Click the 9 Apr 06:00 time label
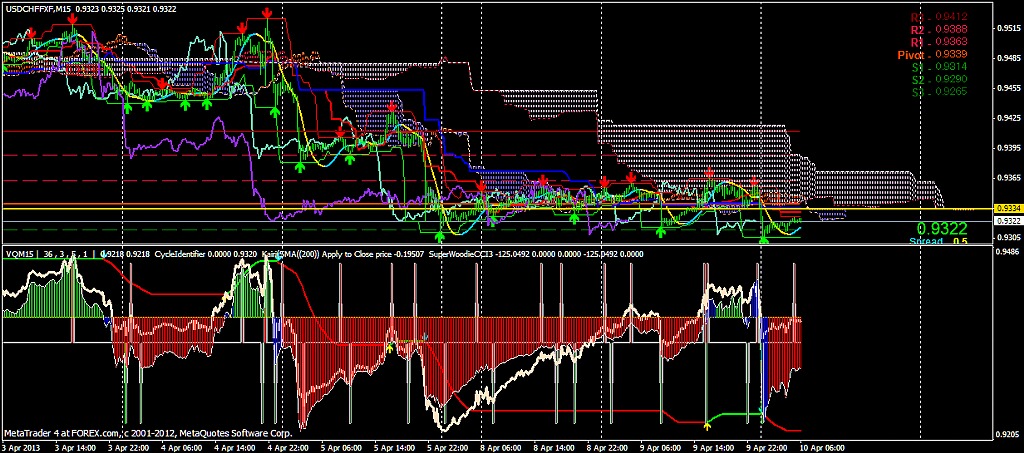 pyautogui.click(x=660, y=448)
